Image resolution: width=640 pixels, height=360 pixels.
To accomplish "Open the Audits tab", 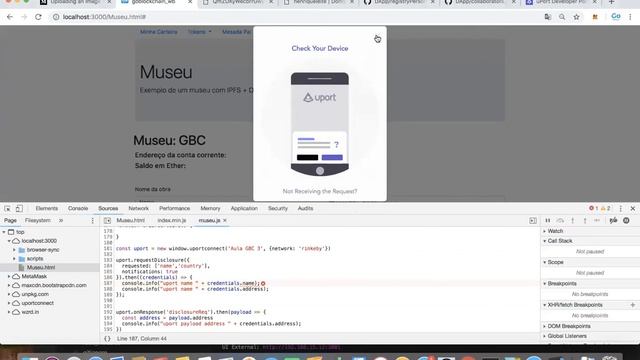I will [305, 209].
